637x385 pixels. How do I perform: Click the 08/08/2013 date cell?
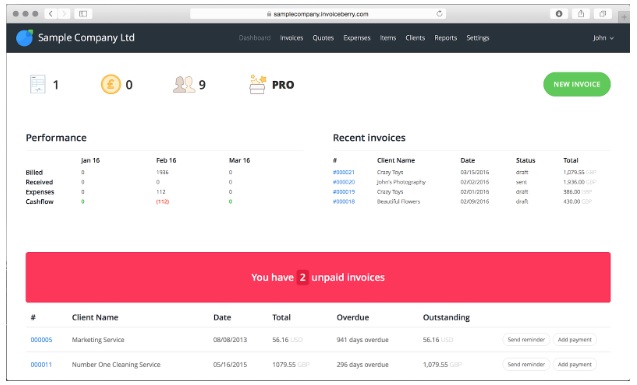coord(230,340)
